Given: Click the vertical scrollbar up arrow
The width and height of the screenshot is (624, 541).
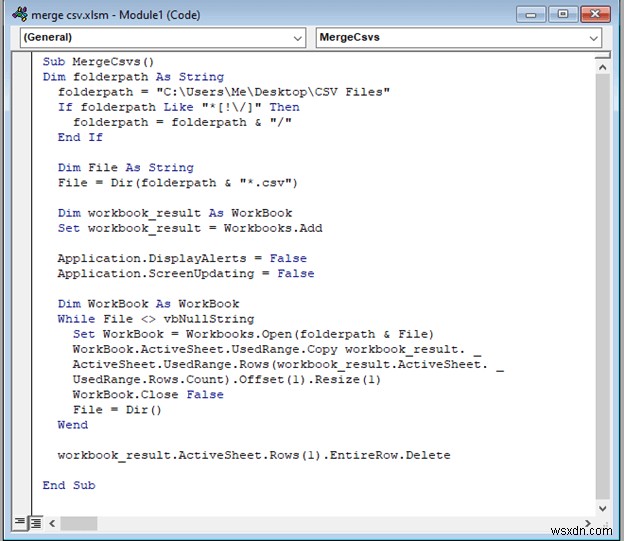Looking at the screenshot, I should coord(603,67).
